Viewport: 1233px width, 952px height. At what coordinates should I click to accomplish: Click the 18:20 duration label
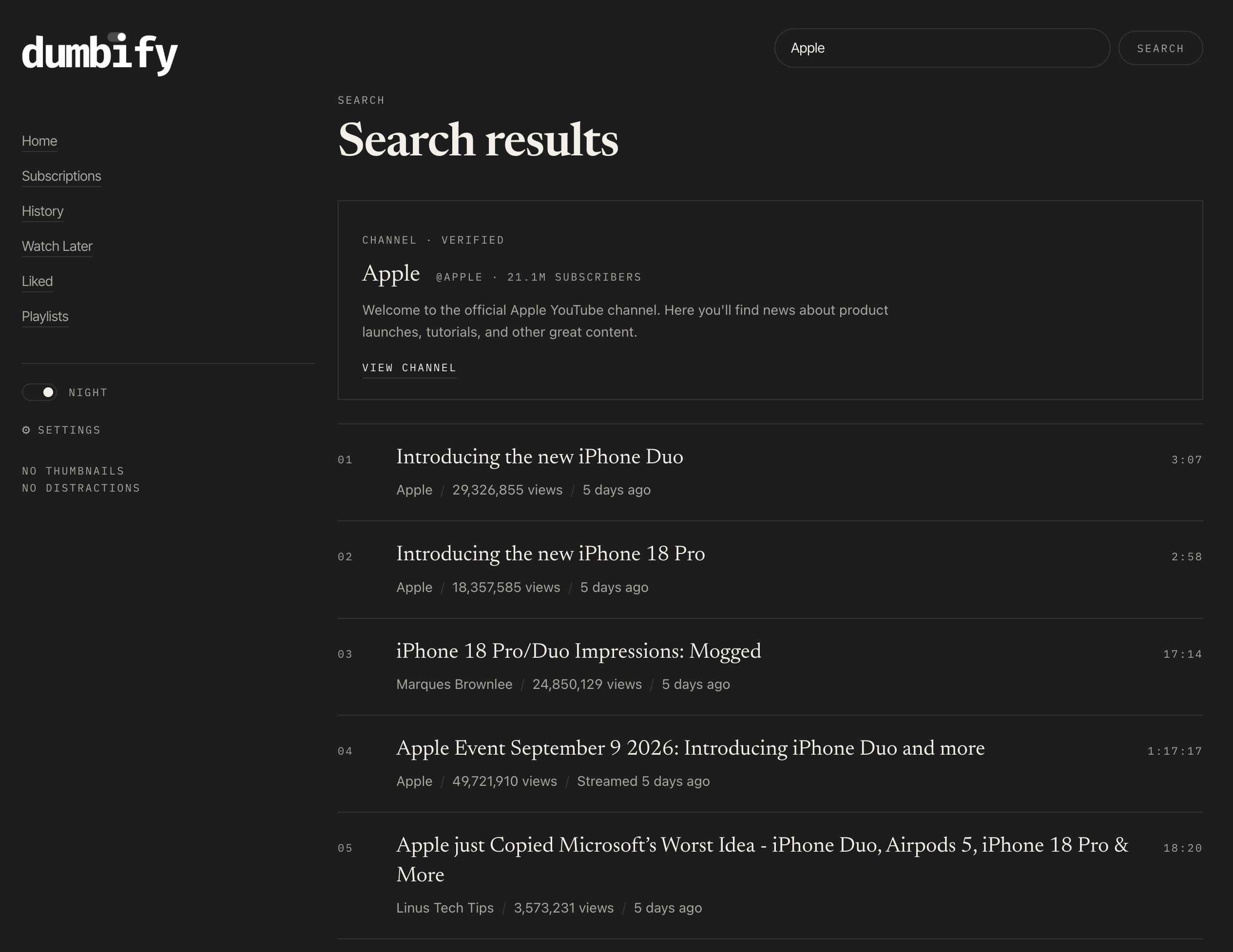pos(1183,848)
